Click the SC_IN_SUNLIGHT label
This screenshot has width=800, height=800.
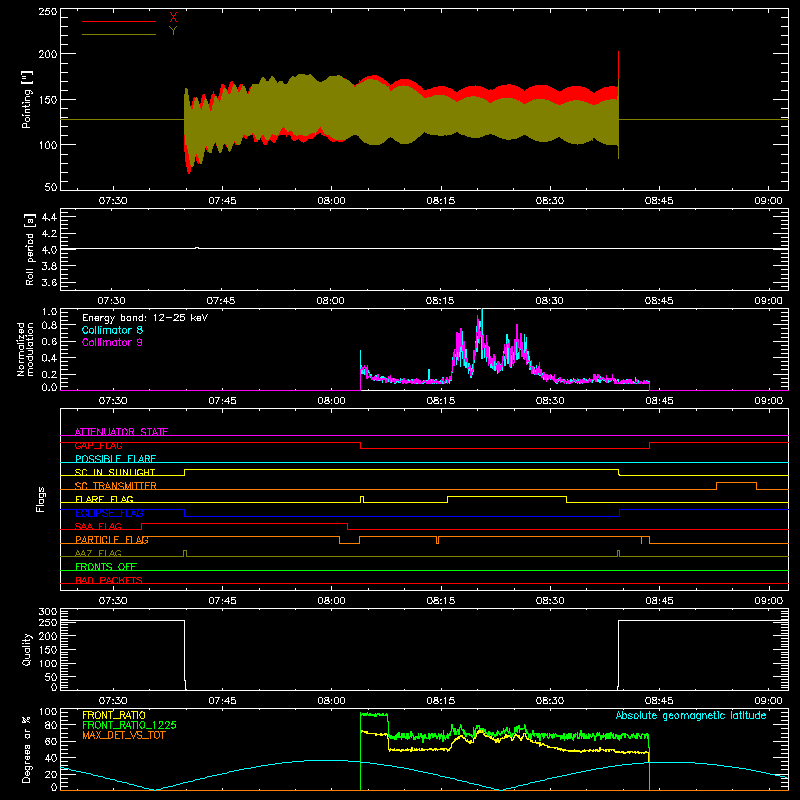point(115,472)
